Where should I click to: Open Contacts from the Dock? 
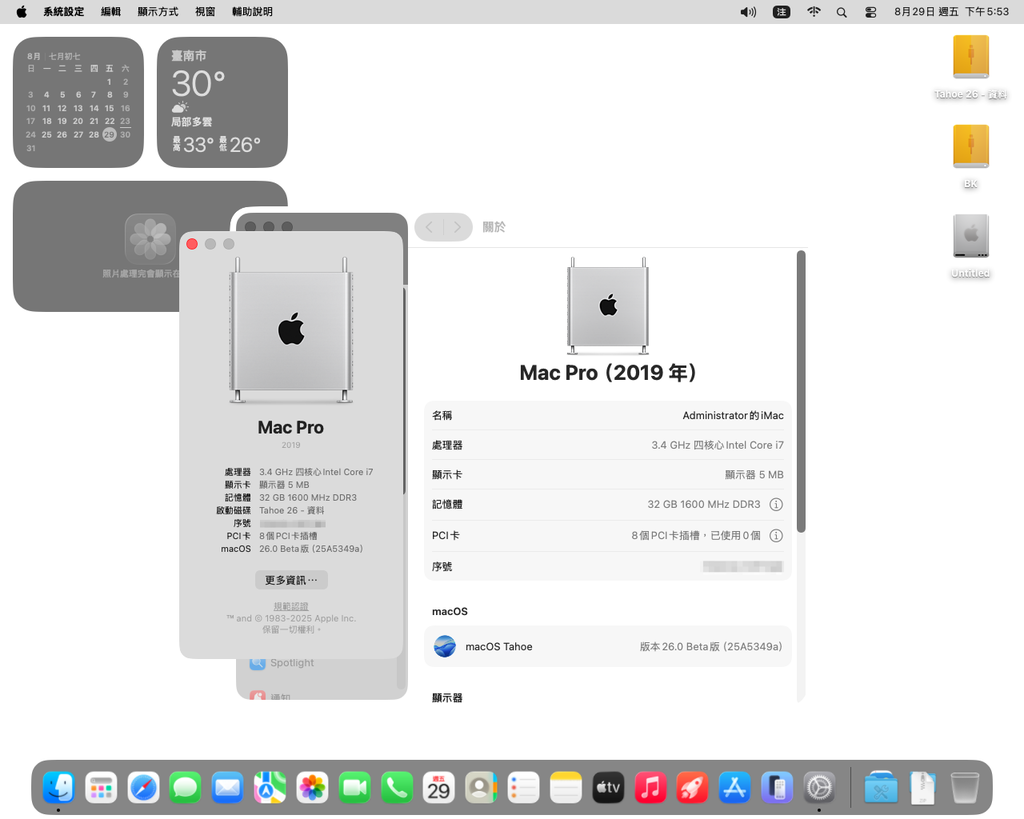pos(481,787)
